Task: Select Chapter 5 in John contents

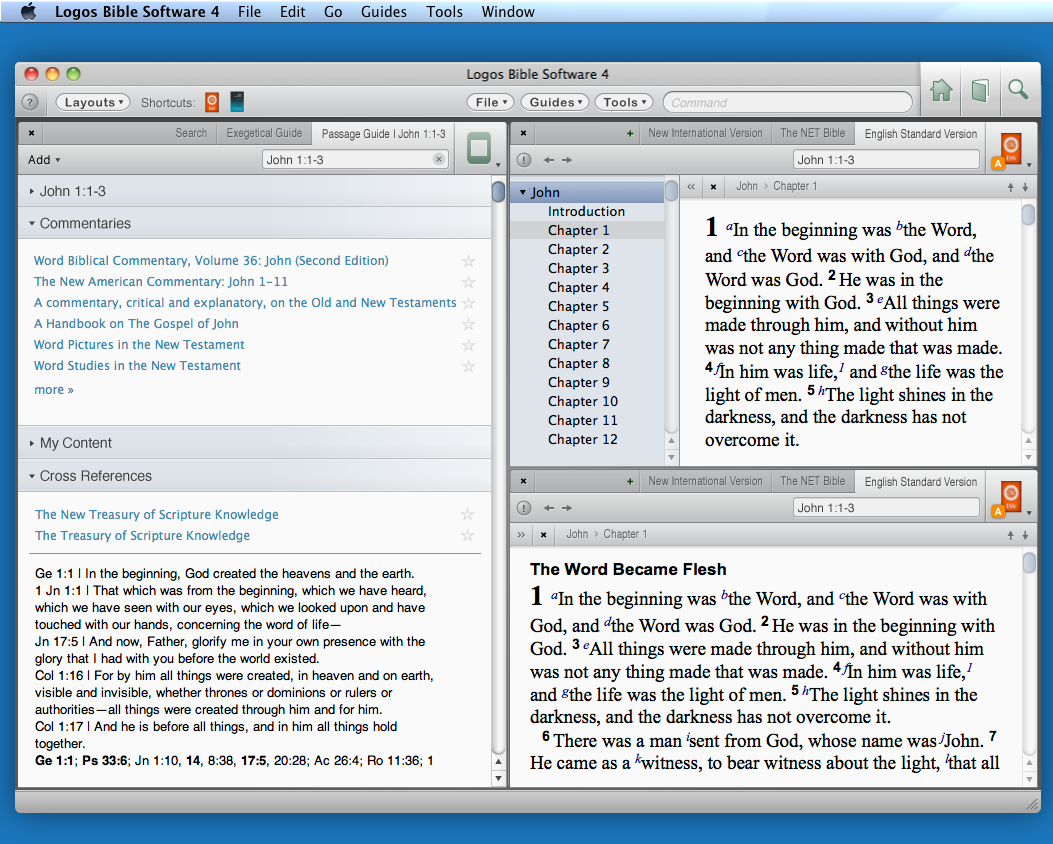Action: coord(578,306)
